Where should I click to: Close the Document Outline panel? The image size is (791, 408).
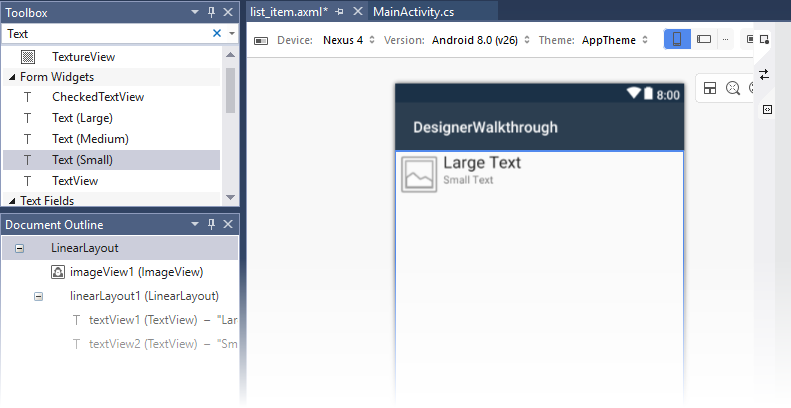point(228,224)
